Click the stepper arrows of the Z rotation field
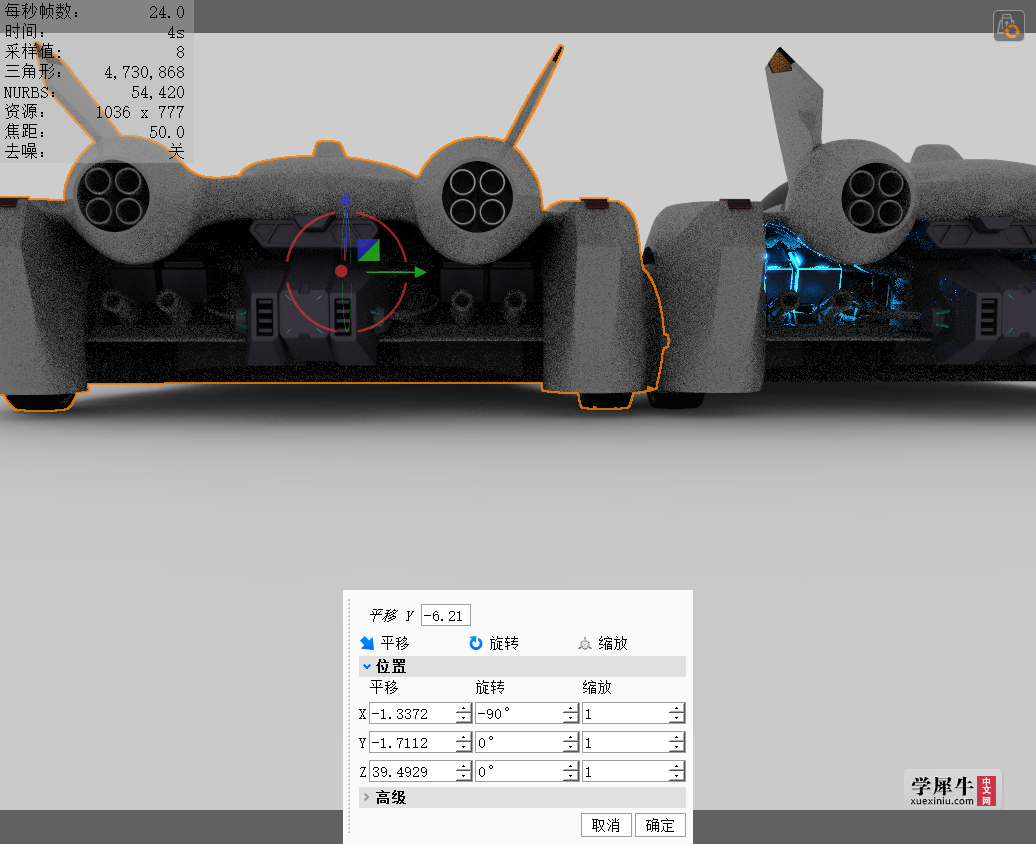 pyautogui.click(x=571, y=771)
